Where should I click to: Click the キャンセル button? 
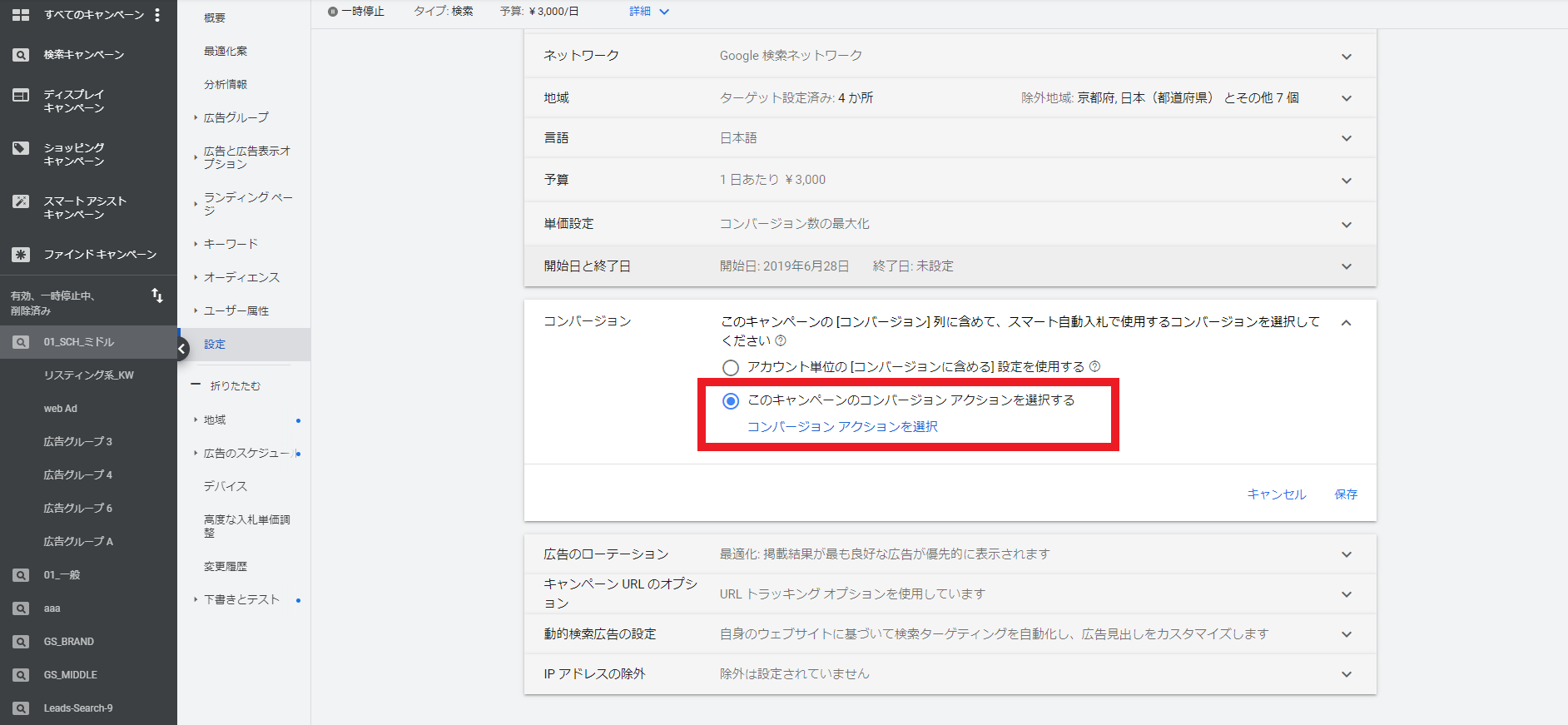pyautogui.click(x=1277, y=494)
